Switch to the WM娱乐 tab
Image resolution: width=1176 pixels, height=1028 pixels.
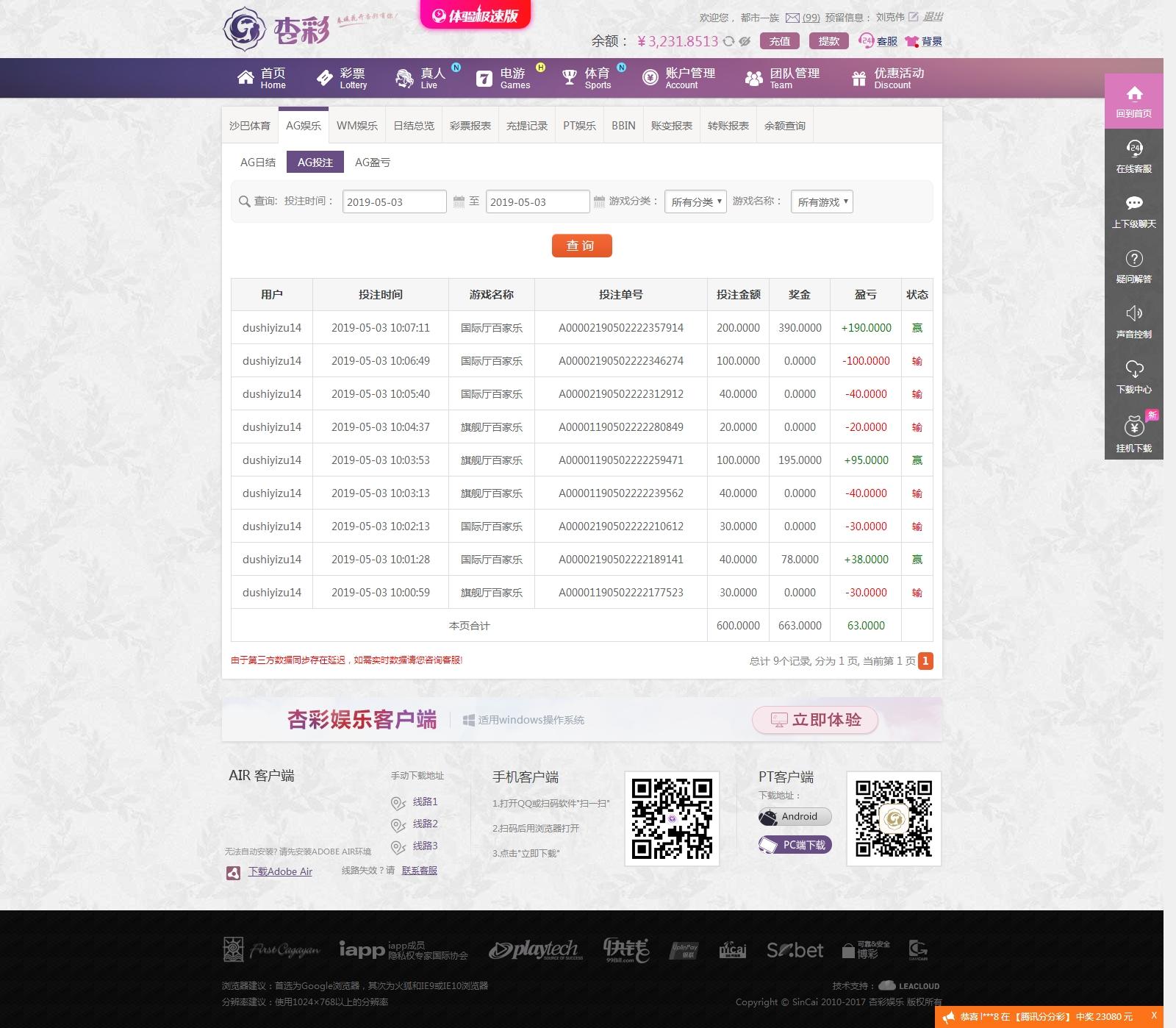click(356, 126)
